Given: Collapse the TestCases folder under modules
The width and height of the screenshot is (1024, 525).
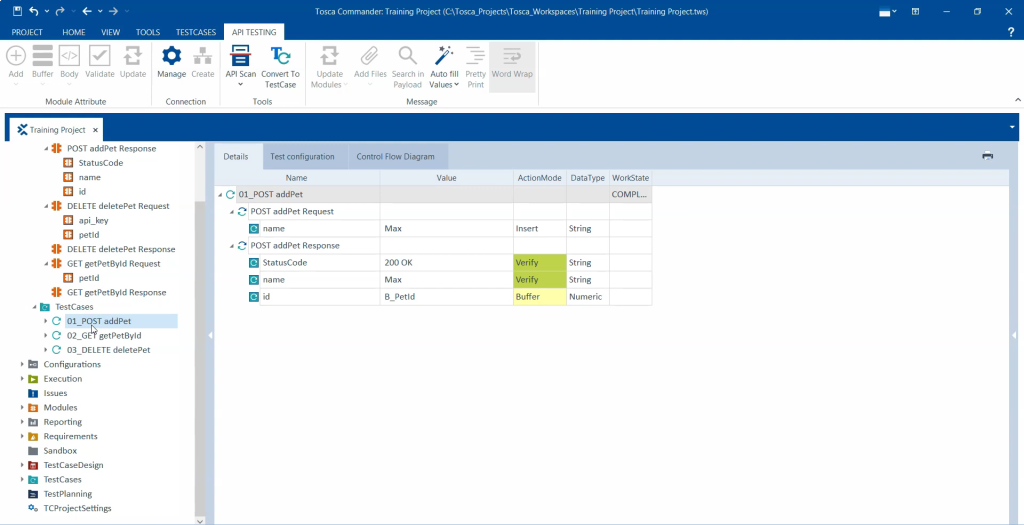Looking at the screenshot, I should coord(34,307).
